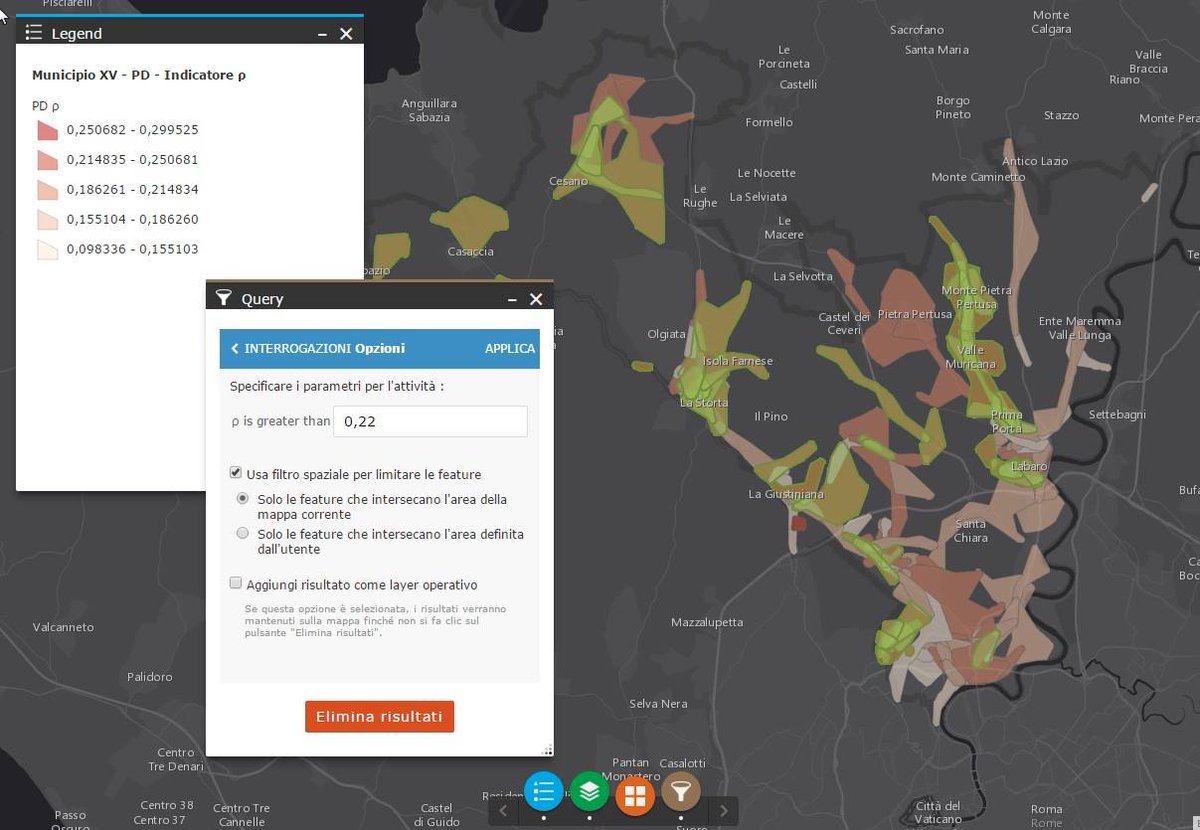Click the 0,250682 - 0,299525 legend swatch
Viewport: 1200px width, 830px height.
click(47, 130)
